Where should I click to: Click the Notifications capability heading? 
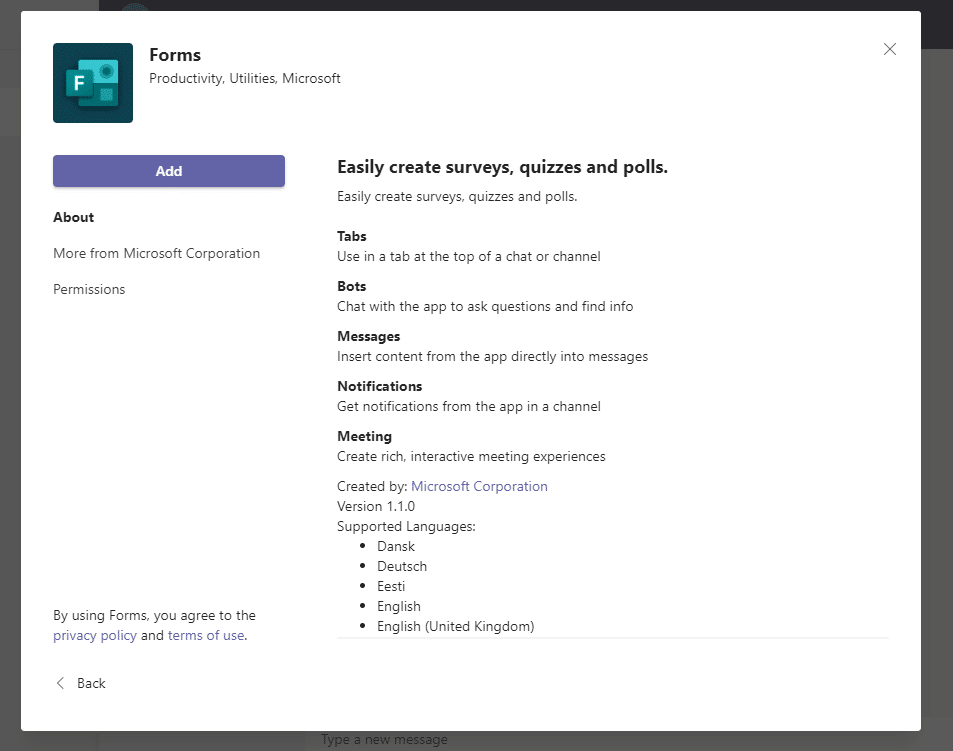(x=379, y=386)
